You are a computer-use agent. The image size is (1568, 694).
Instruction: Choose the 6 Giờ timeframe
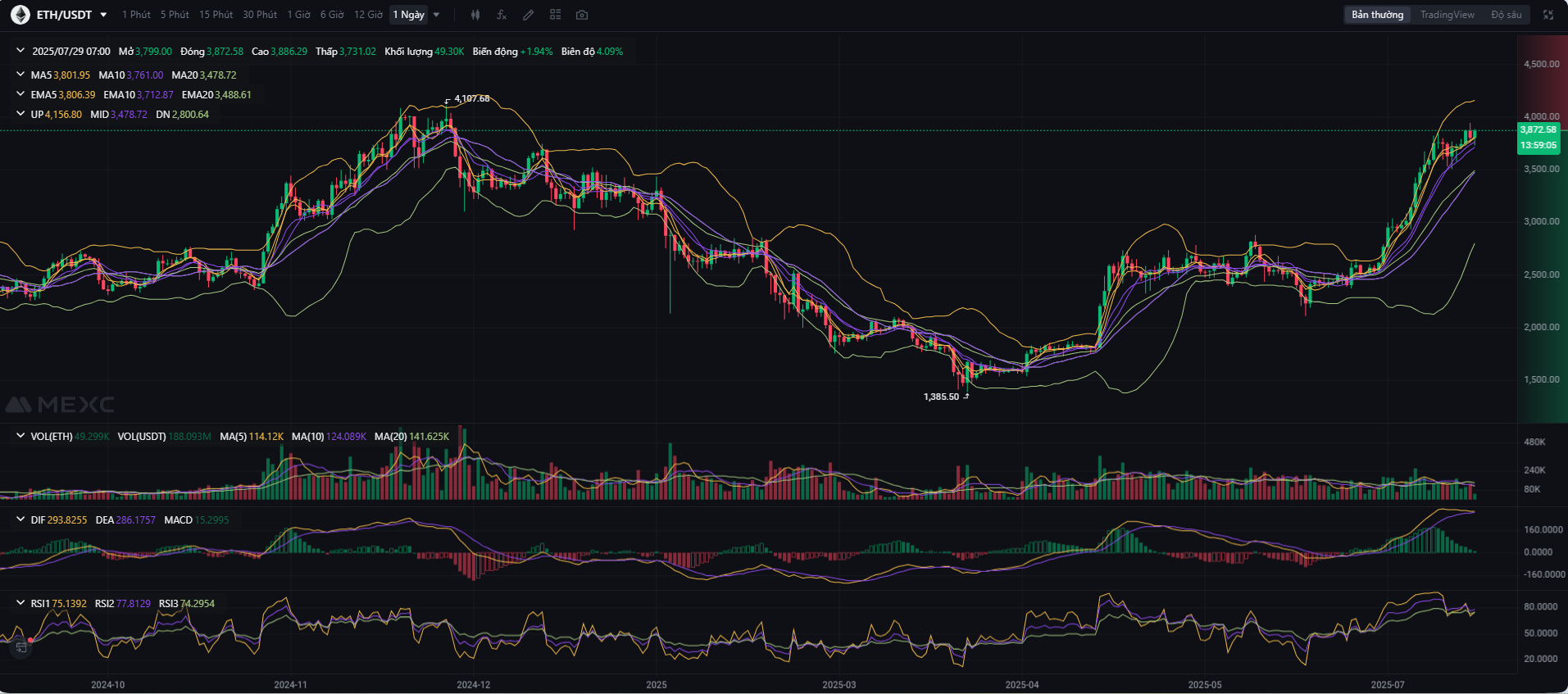pyautogui.click(x=332, y=15)
